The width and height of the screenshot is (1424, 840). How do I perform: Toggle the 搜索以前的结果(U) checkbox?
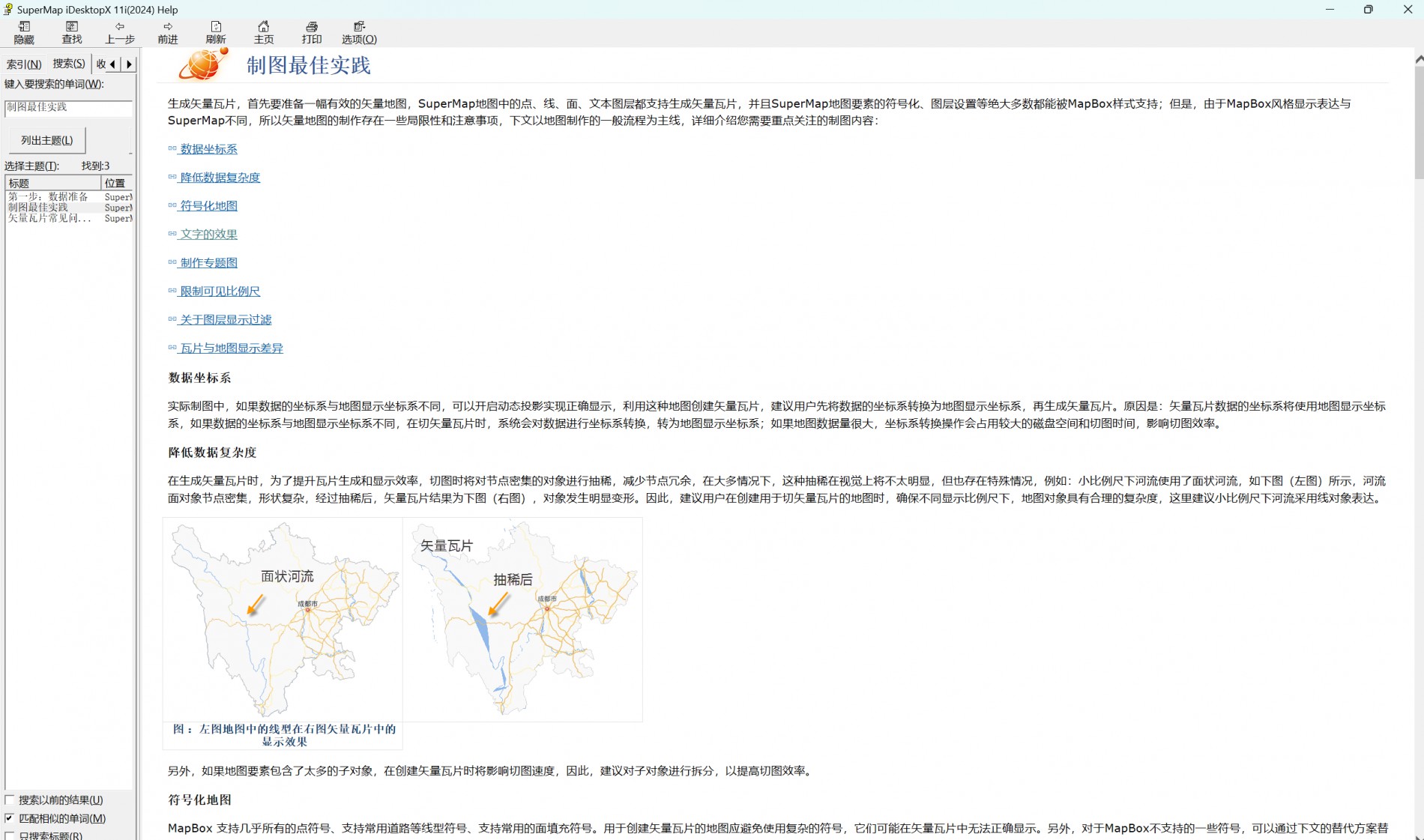[x=10, y=800]
